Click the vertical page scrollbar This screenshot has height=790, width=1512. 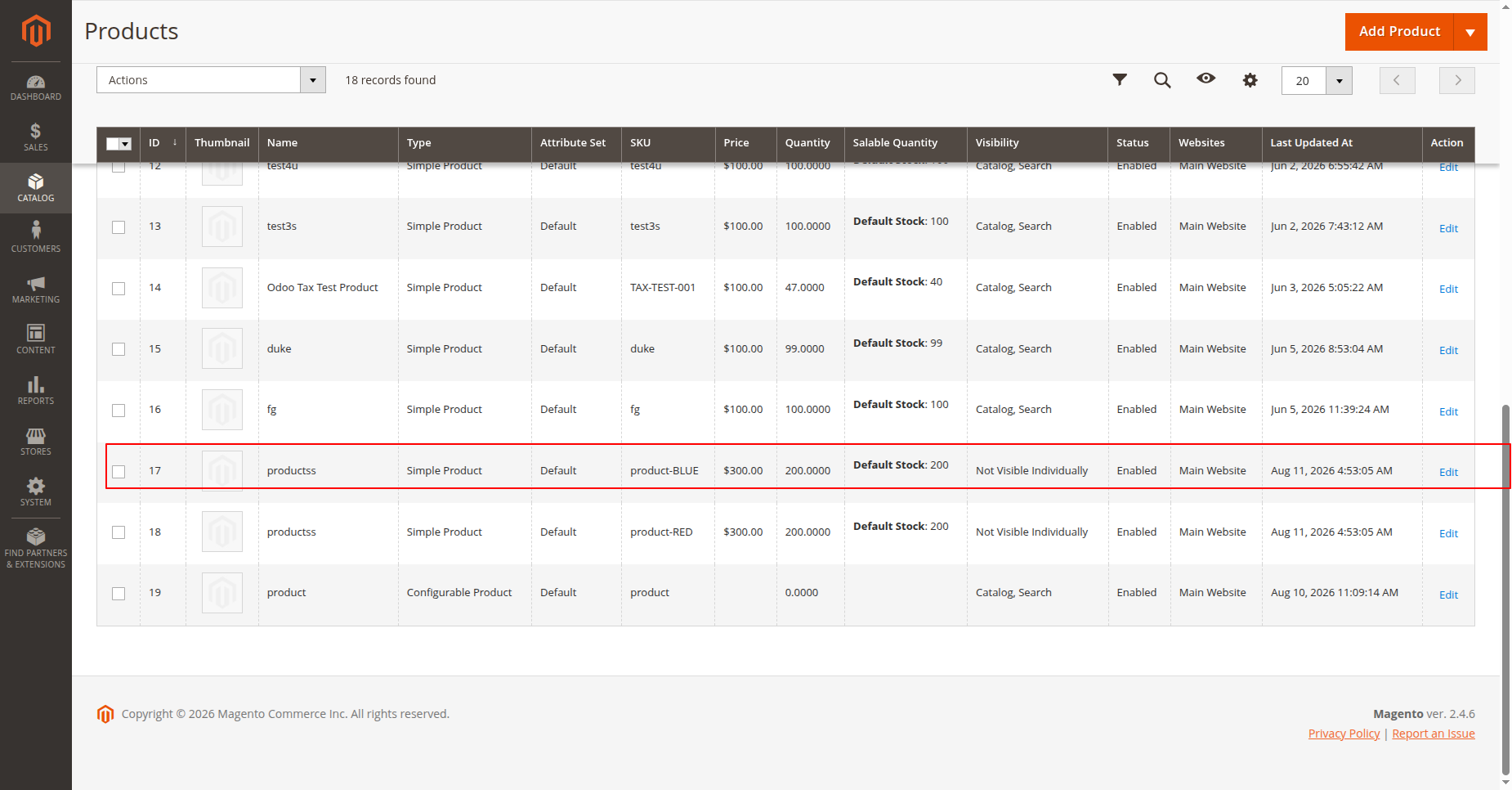tap(1505, 589)
